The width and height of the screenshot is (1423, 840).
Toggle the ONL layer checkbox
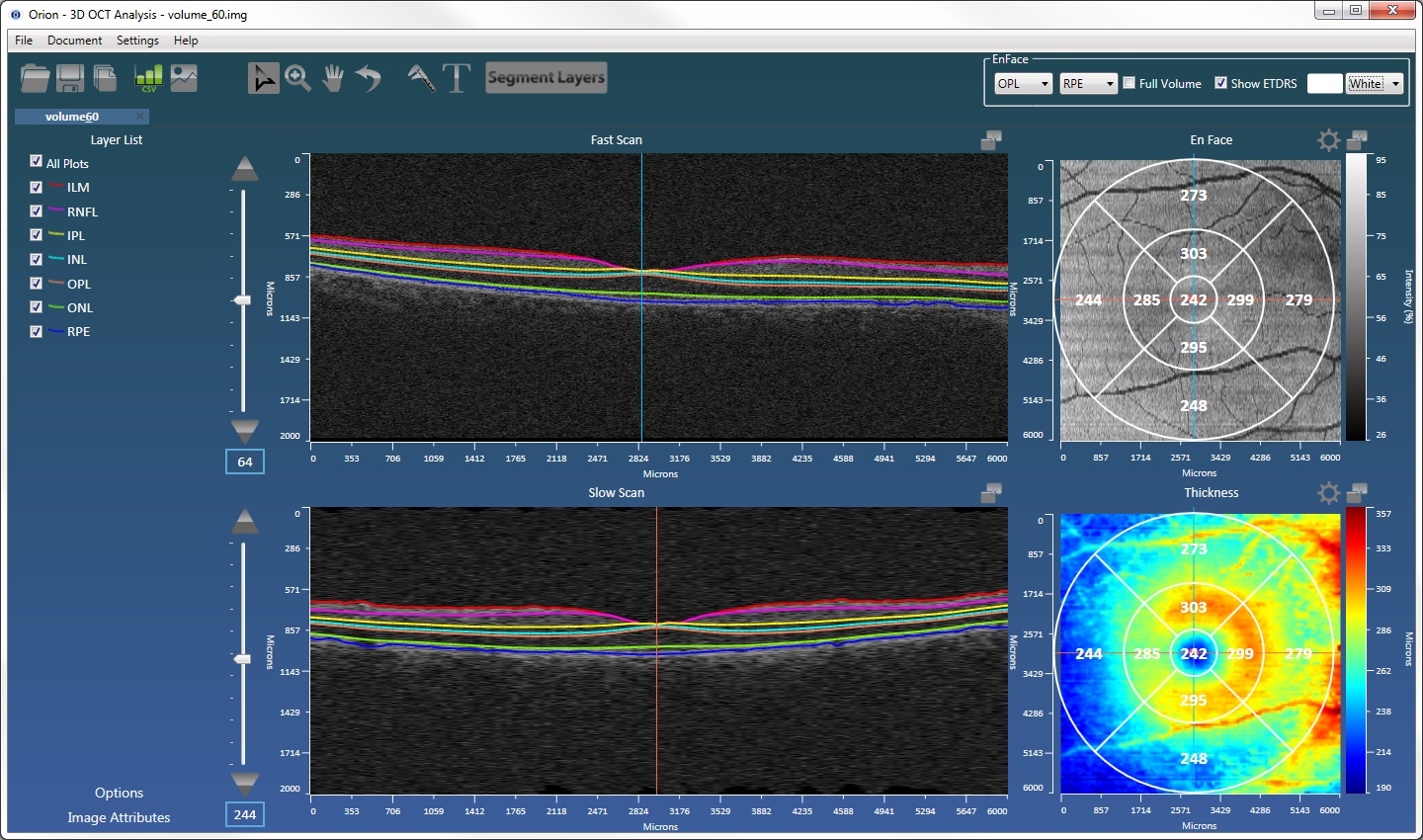tap(37, 307)
